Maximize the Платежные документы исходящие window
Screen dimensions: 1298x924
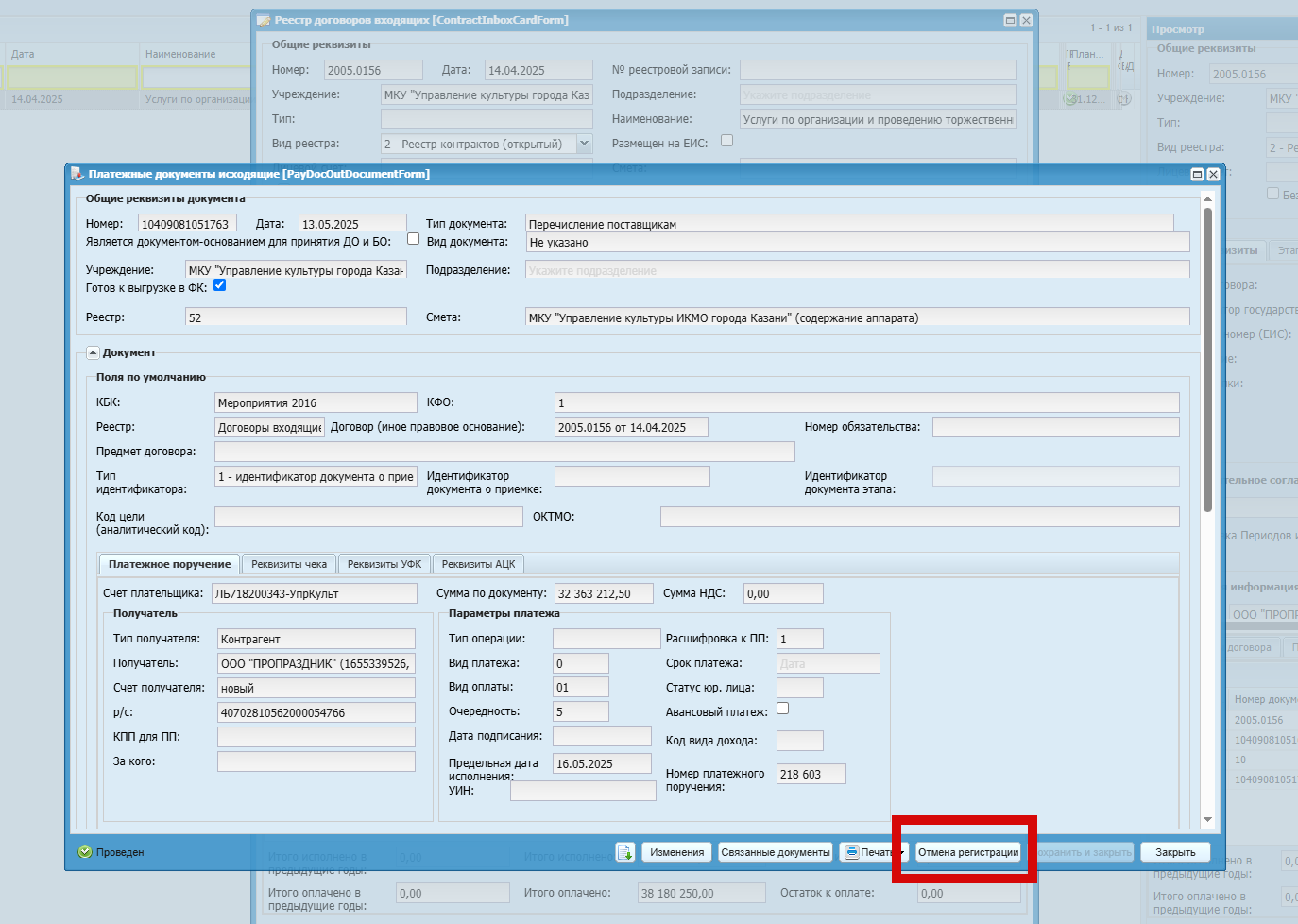click(x=1197, y=174)
